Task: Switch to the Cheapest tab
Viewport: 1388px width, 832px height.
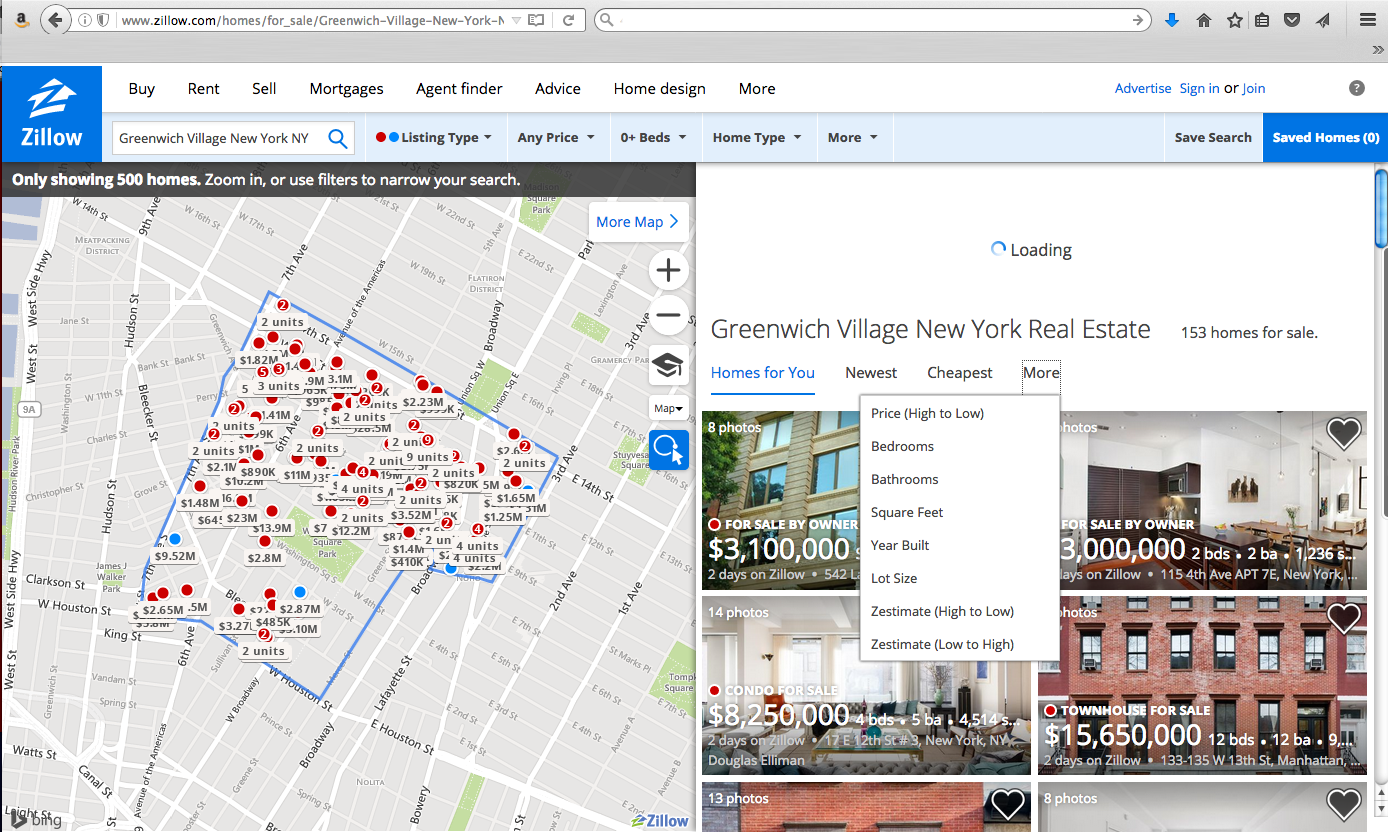Action: click(x=959, y=373)
